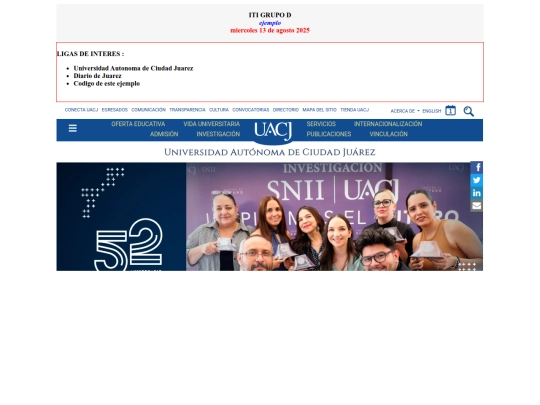This screenshot has width=540, height=405.
Task: Open the hamburger menu in UACJ navbar
Action: (x=72, y=128)
